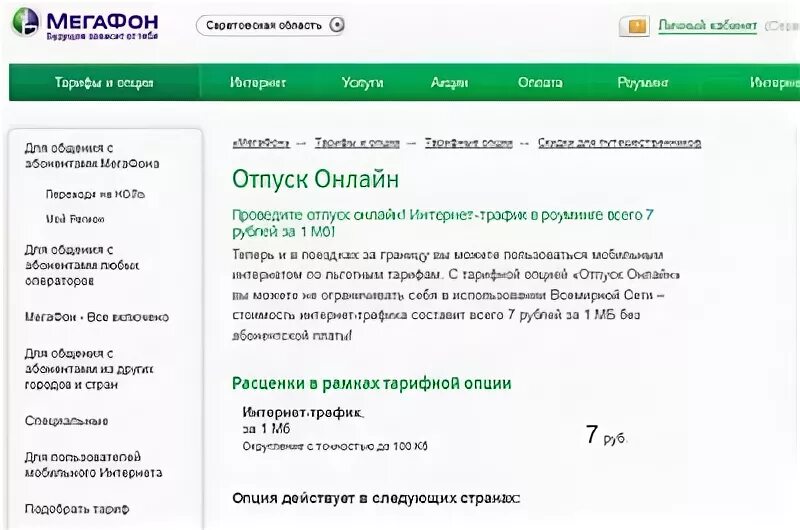Click the Округление с точностью до 100 Кб note

[335, 446]
